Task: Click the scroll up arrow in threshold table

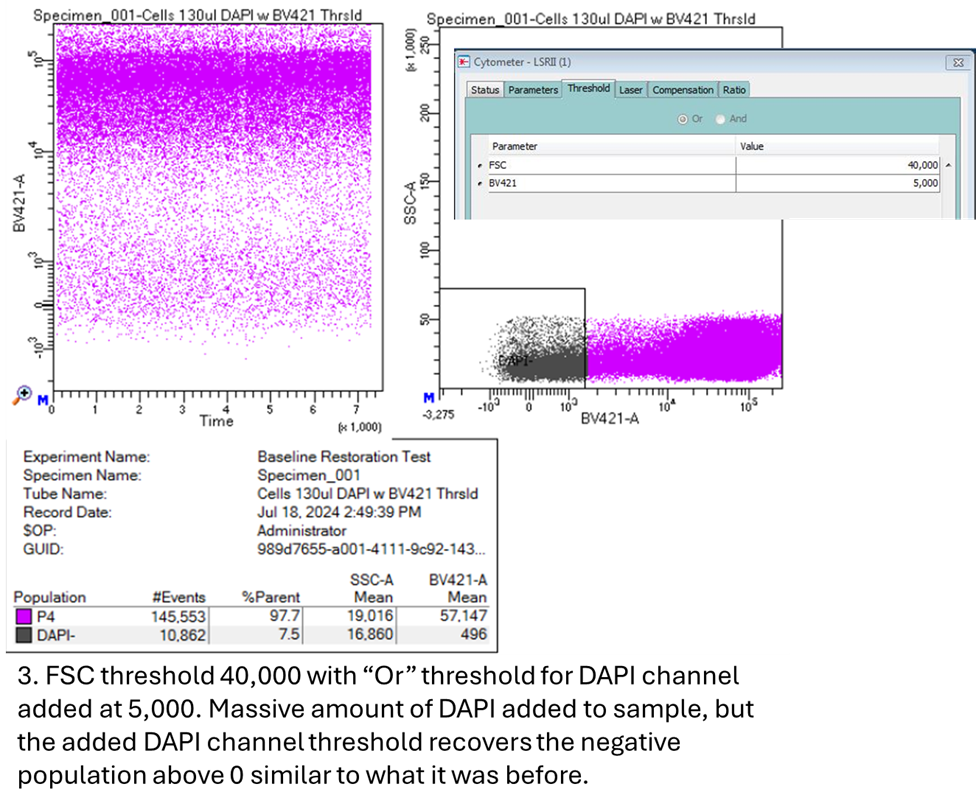Action: [x=948, y=165]
